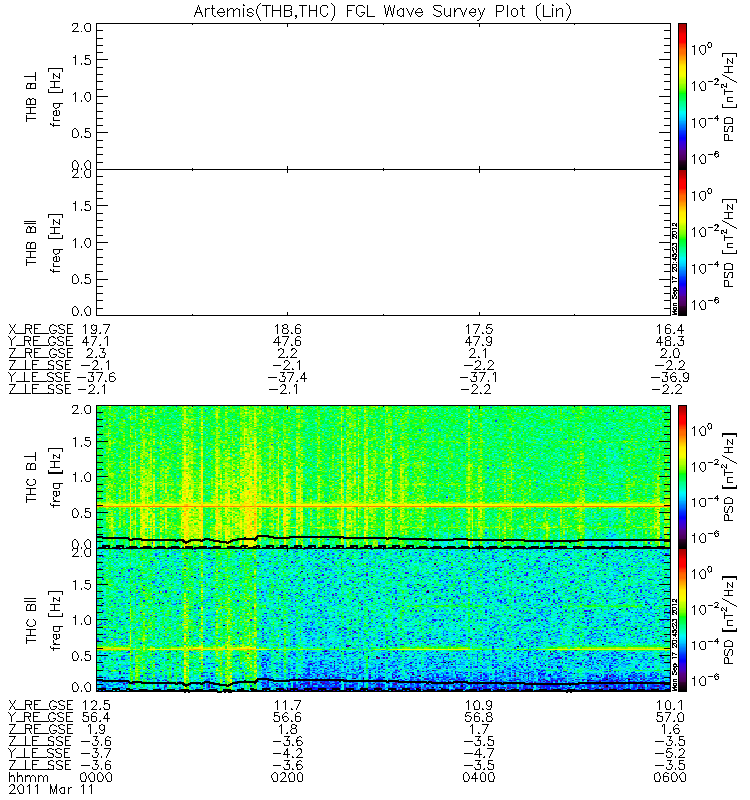Click the THC Y_RE_GSE value 56.4

pyautogui.click(x=96, y=717)
